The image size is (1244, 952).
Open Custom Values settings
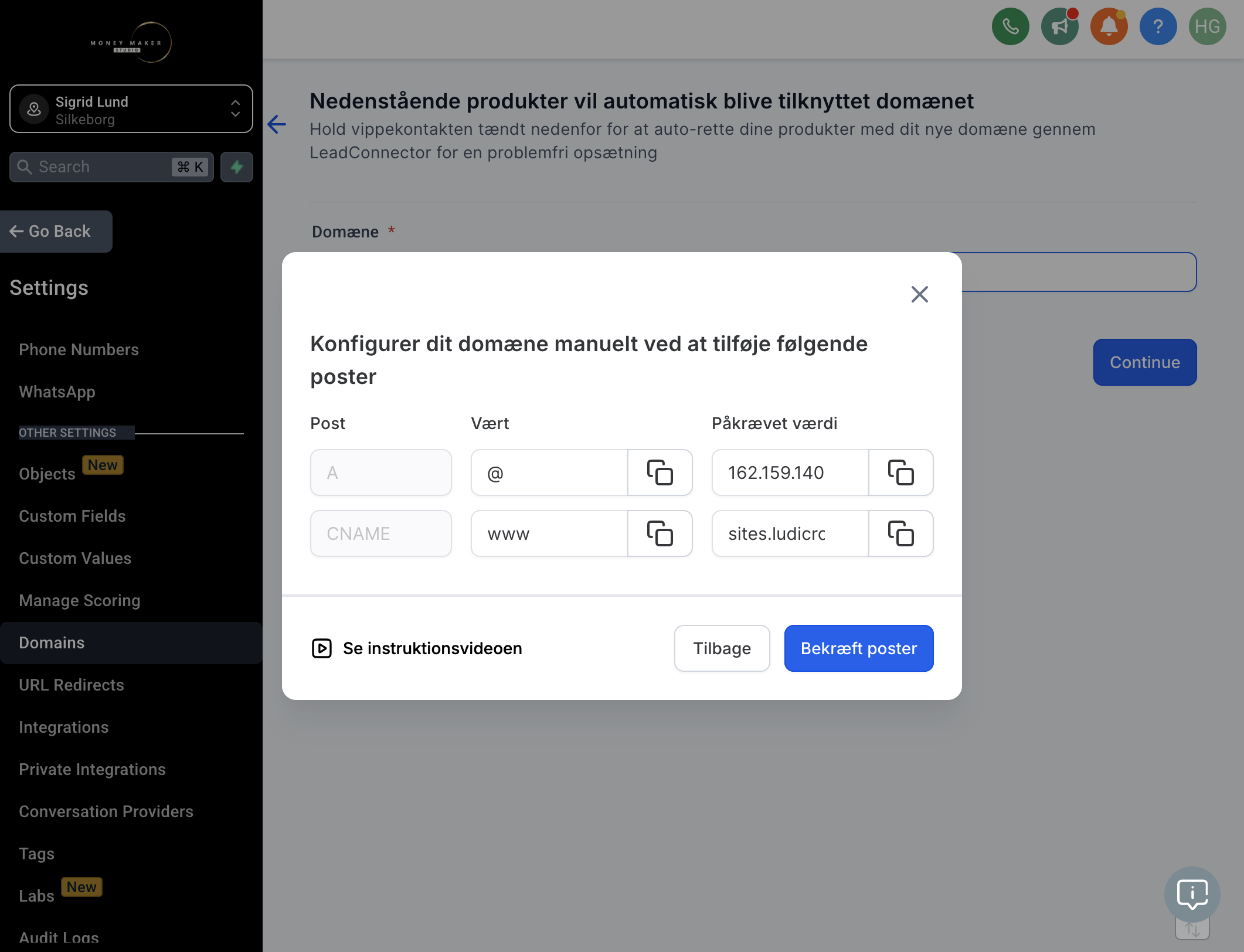[x=75, y=558]
